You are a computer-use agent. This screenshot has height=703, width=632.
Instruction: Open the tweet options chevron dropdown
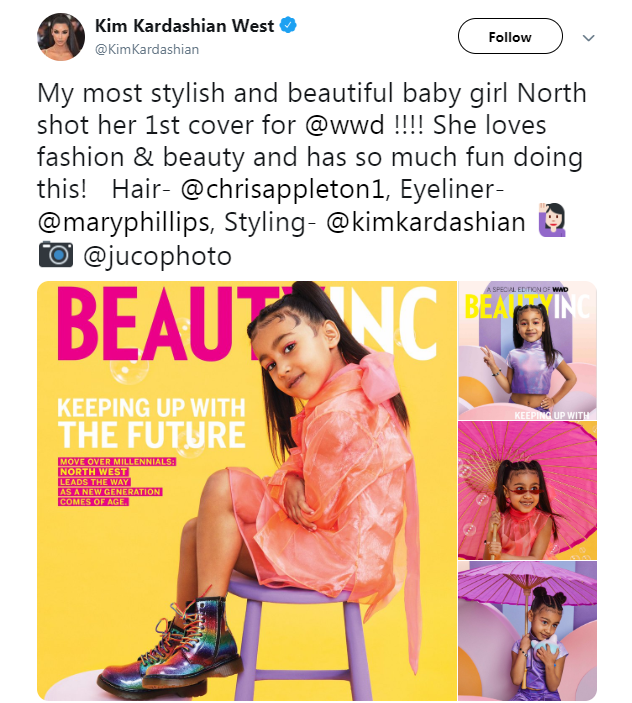588,38
